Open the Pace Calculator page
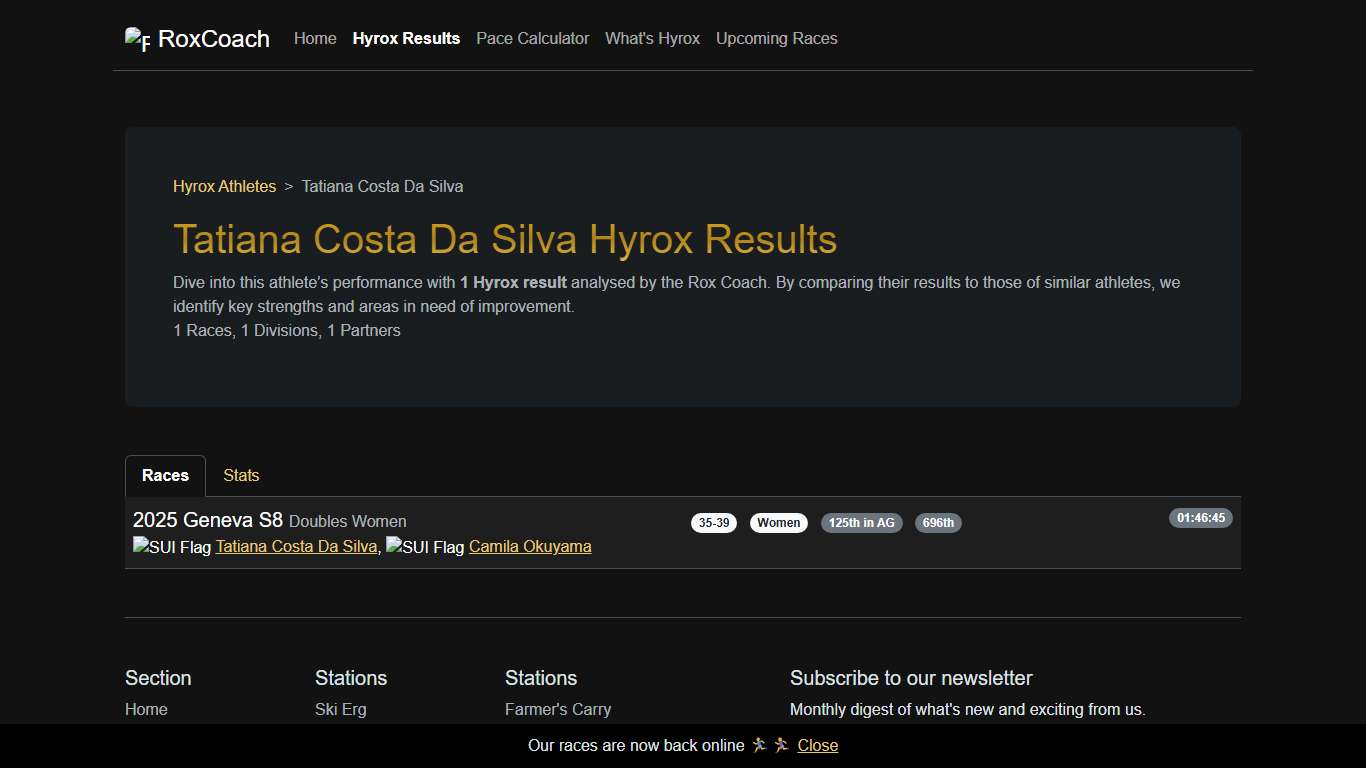Image resolution: width=1366 pixels, height=768 pixels. coord(532,38)
